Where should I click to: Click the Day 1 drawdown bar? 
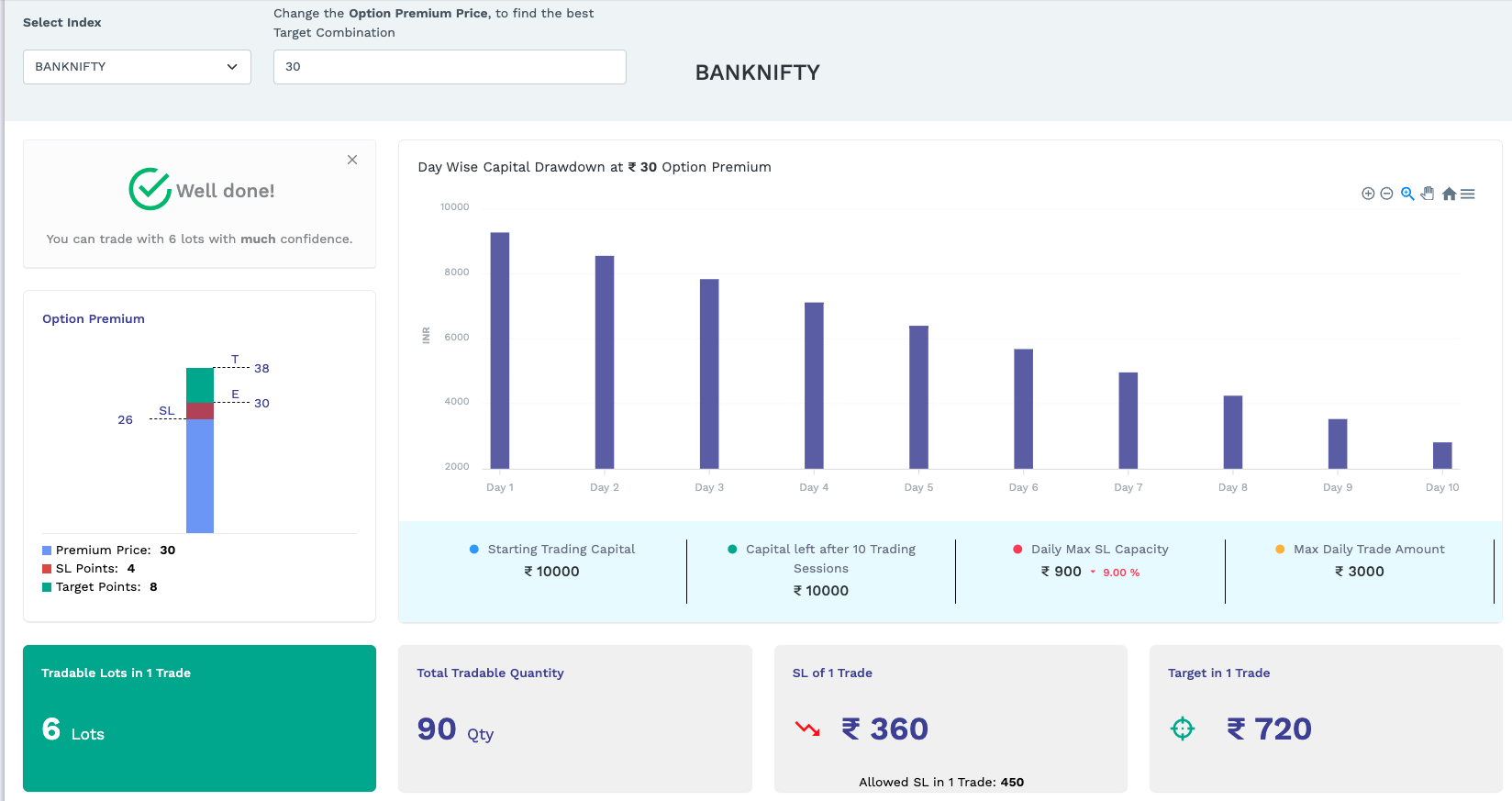coord(500,350)
